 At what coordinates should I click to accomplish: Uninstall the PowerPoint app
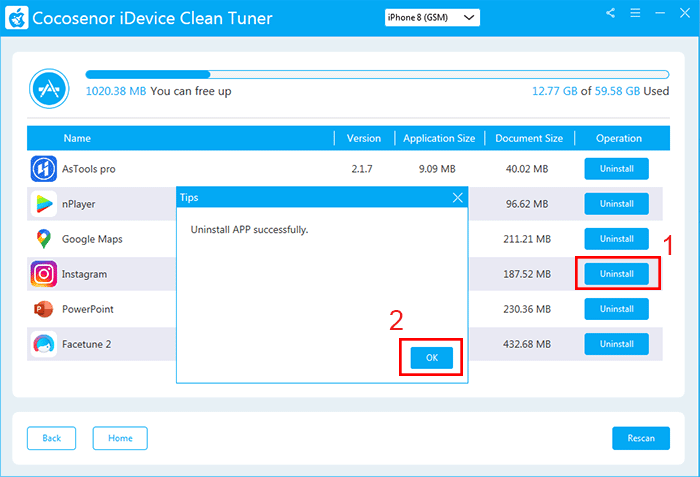pos(617,309)
